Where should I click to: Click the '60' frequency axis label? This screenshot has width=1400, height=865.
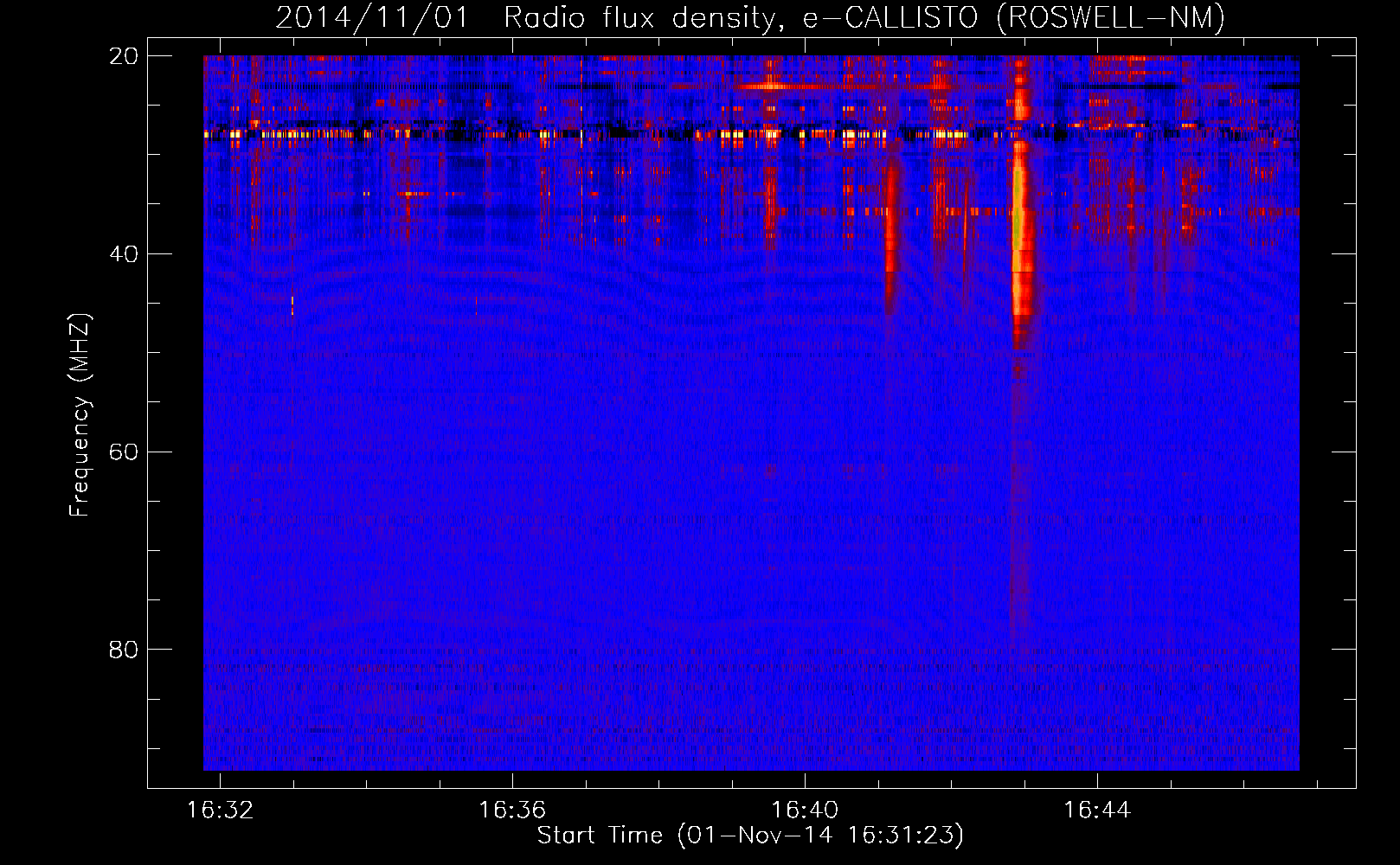[125, 452]
